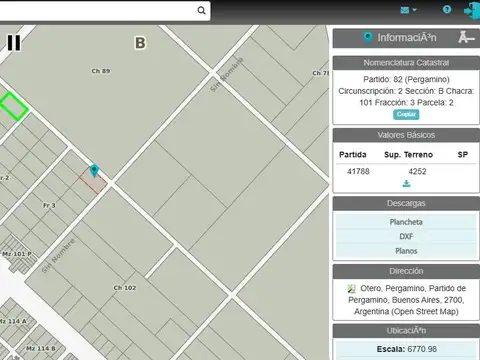Click the Fr 3 label on map

[x=49, y=205]
